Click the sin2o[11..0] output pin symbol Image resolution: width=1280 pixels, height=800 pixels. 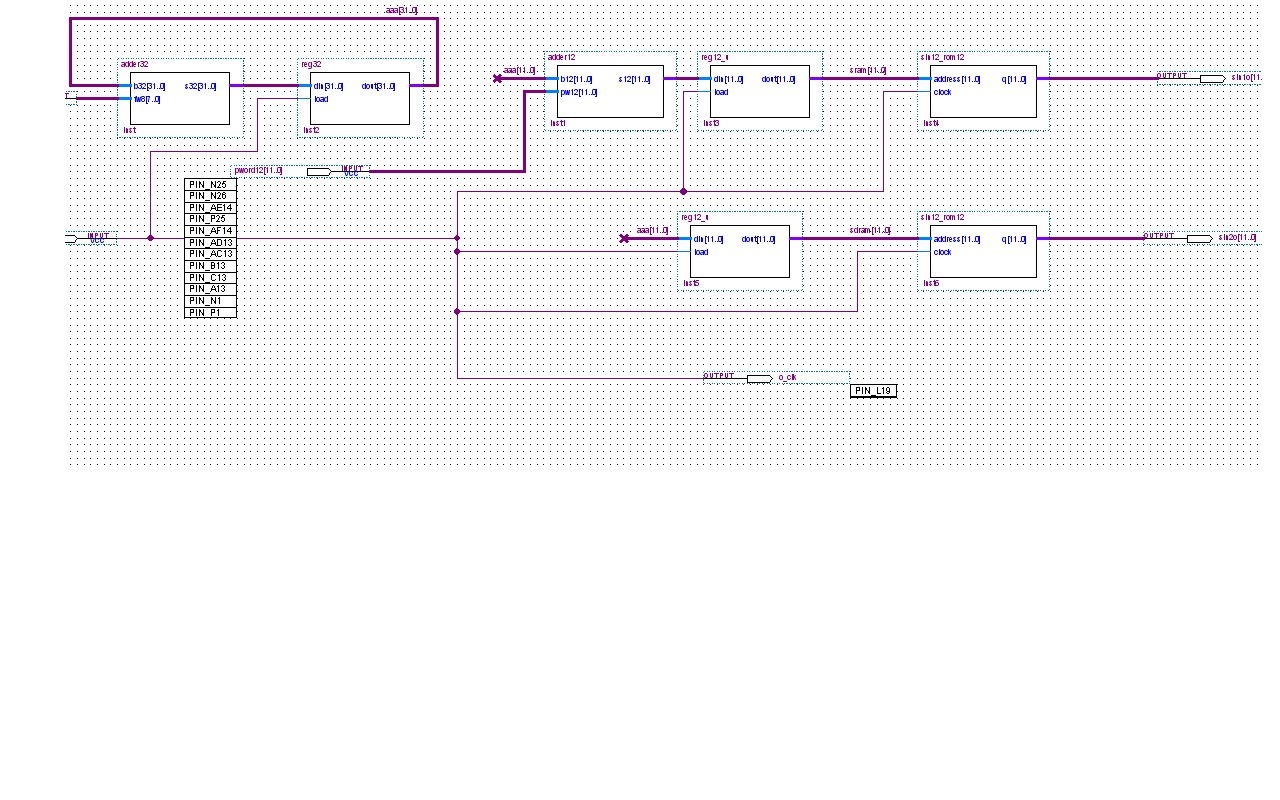click(x=1199, y=238)
